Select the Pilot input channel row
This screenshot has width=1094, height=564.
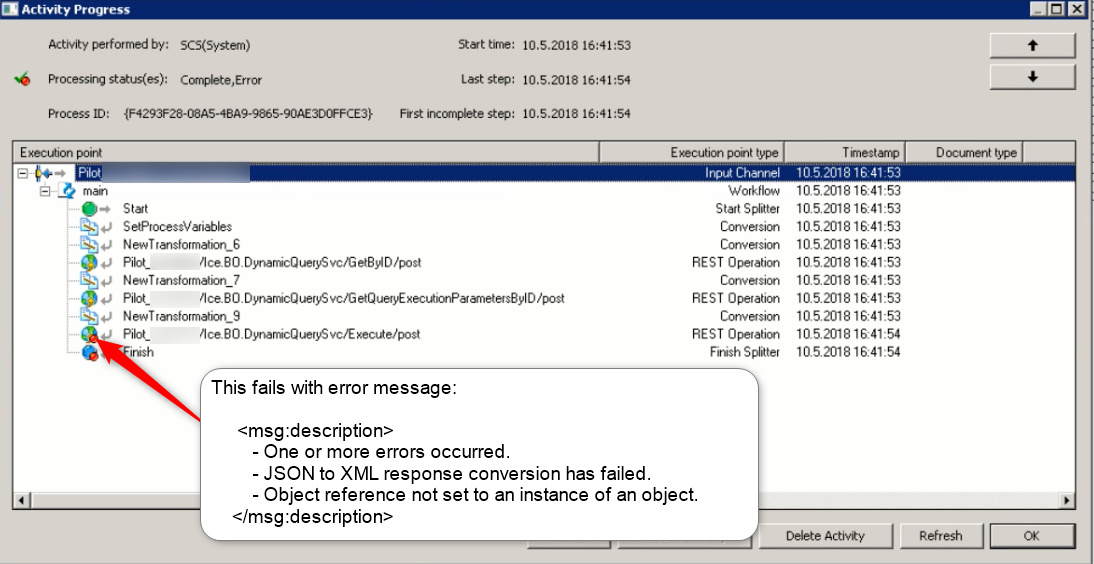pyautogui.click(x=544, y=172)
